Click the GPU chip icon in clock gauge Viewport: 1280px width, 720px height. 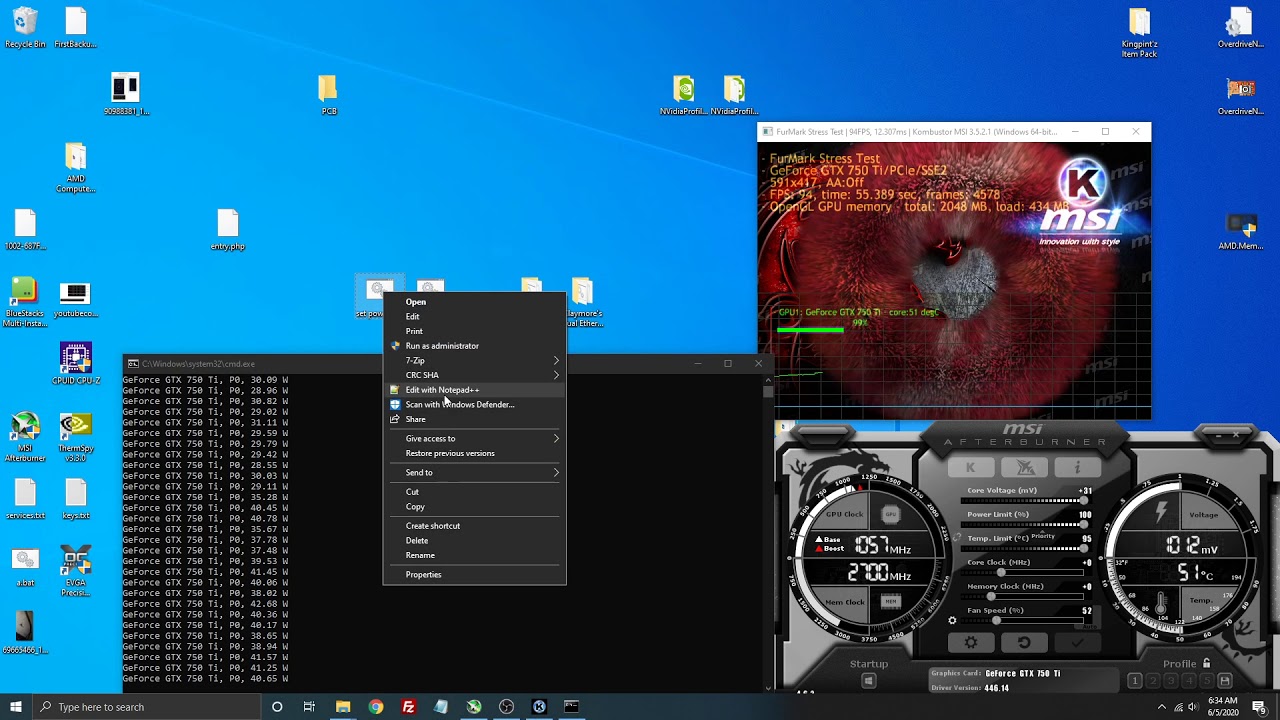(x=891, y=514)
